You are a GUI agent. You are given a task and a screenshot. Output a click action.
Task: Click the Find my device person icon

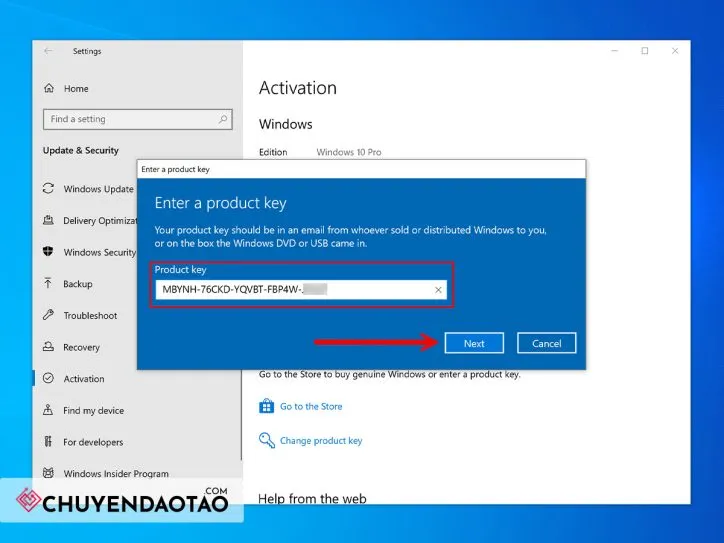(x=48, y=410)
